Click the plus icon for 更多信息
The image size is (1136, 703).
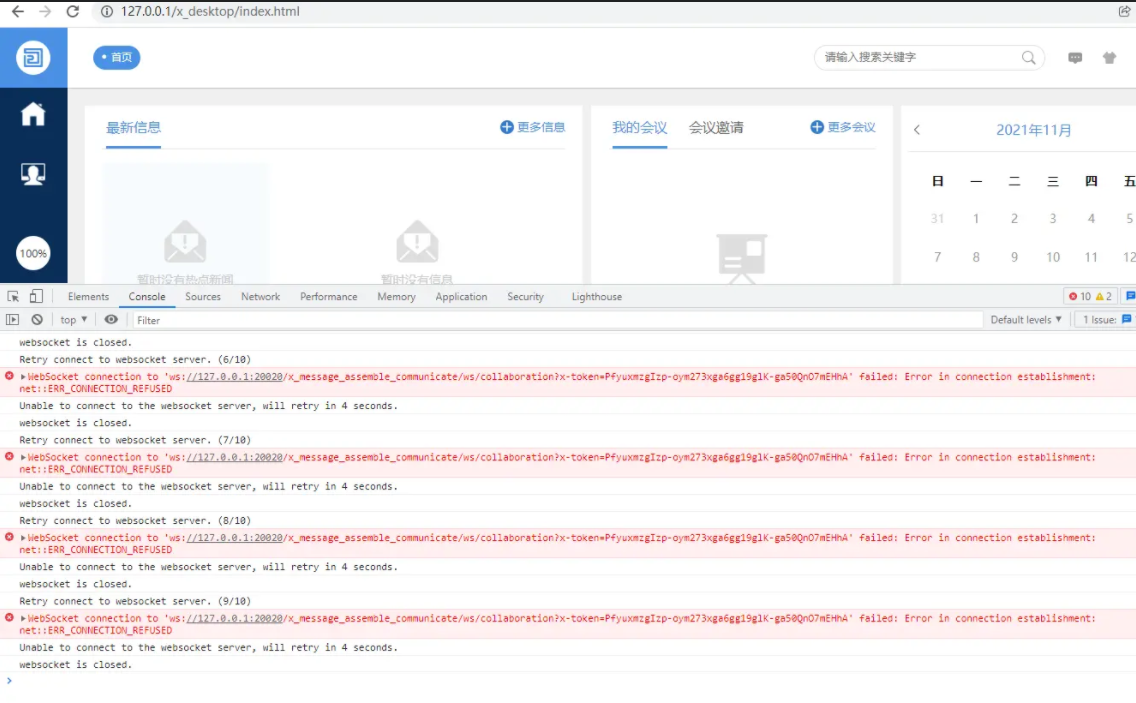(506, 127)
